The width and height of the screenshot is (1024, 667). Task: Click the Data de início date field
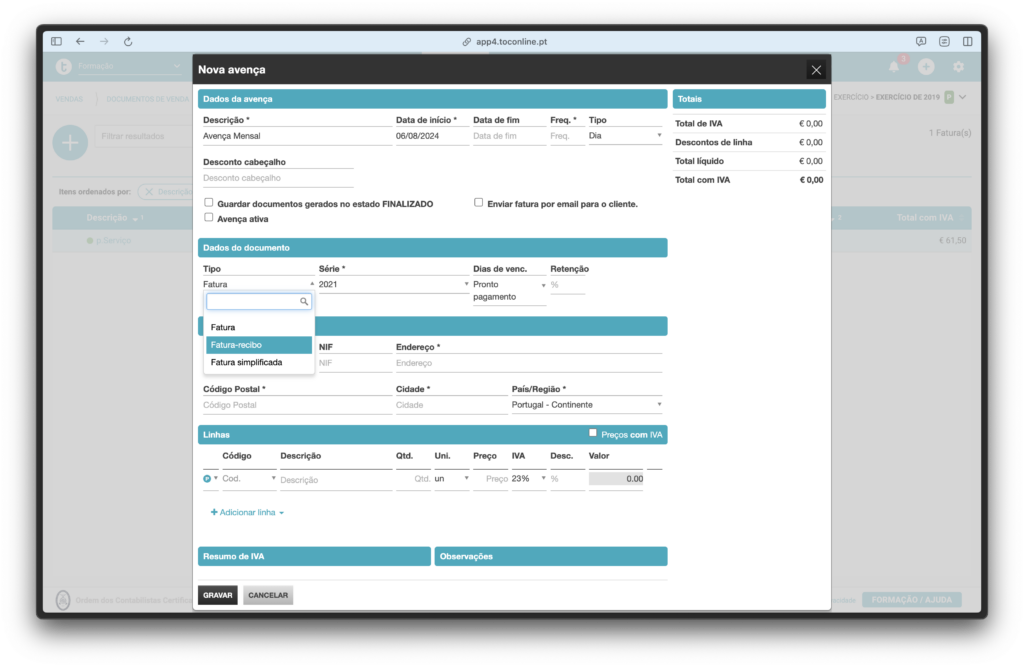[432, 136]
